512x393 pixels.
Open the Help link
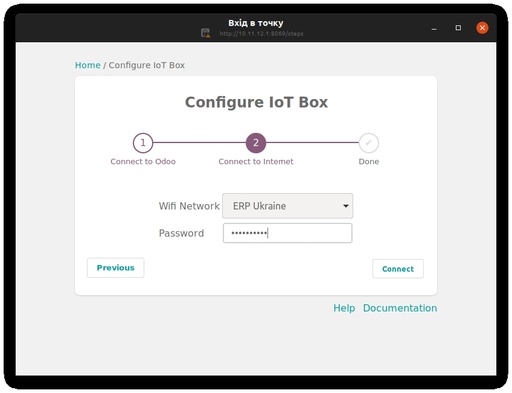coord(344,308)
